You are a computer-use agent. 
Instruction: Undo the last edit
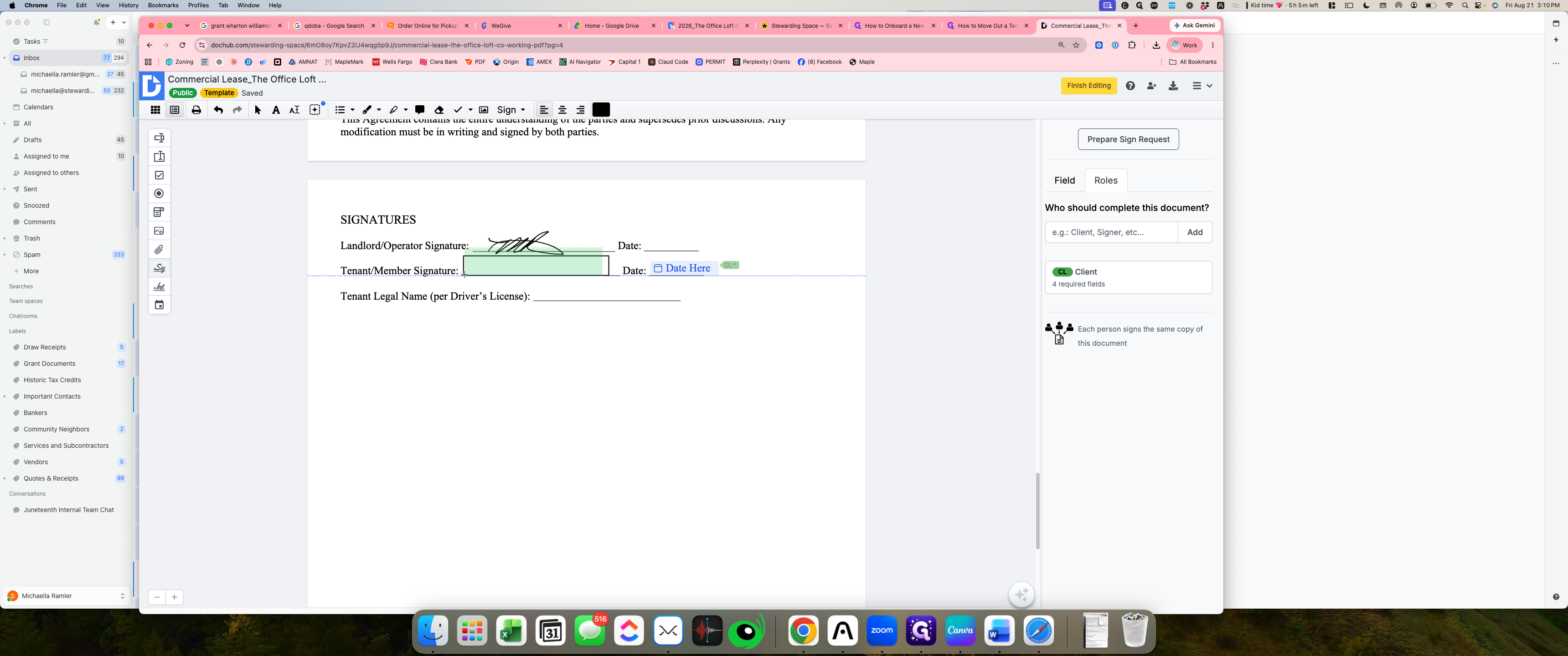[x=218, y=109]
